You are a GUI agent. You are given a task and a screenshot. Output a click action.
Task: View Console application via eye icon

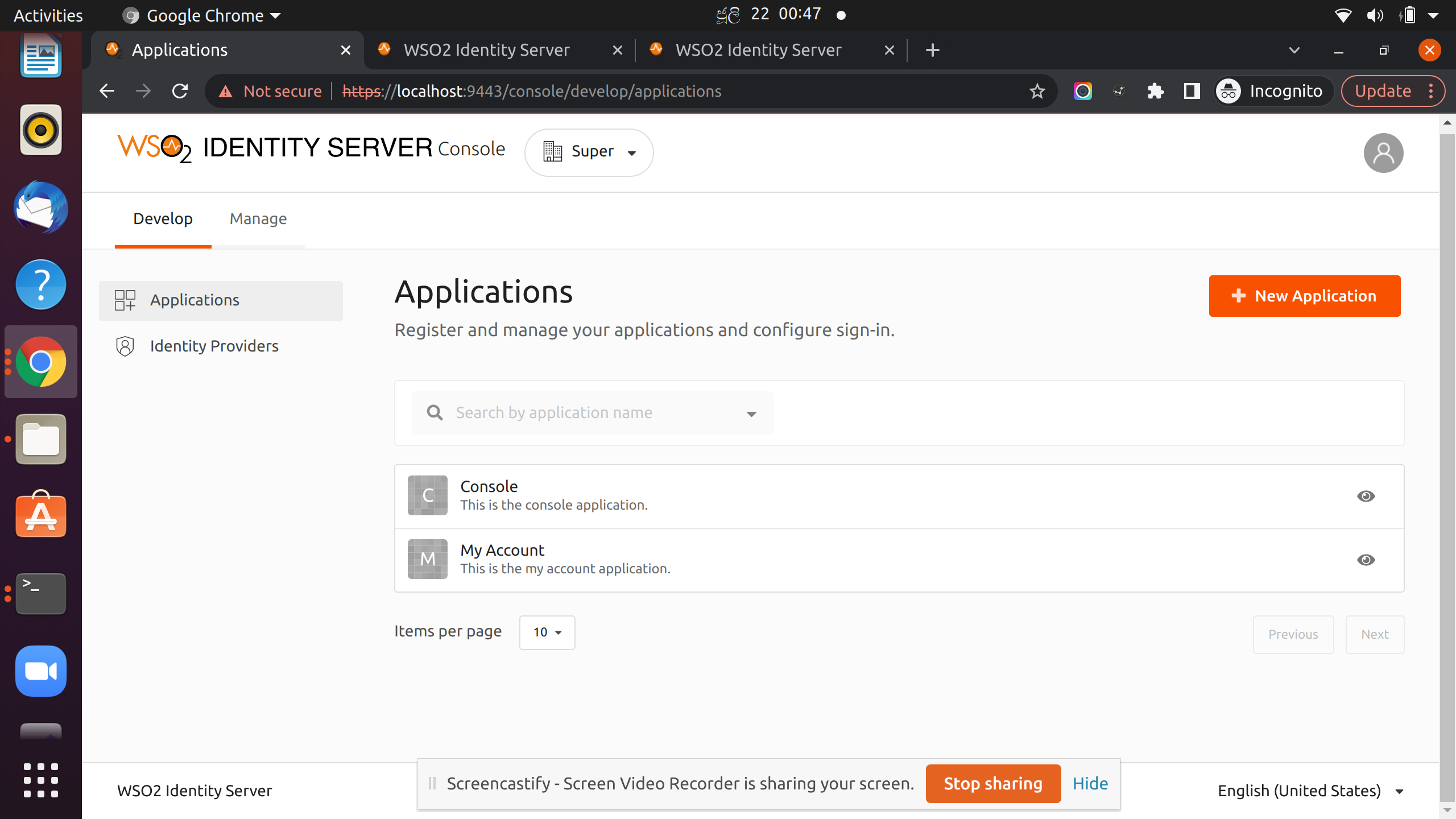coord(1365,496)
